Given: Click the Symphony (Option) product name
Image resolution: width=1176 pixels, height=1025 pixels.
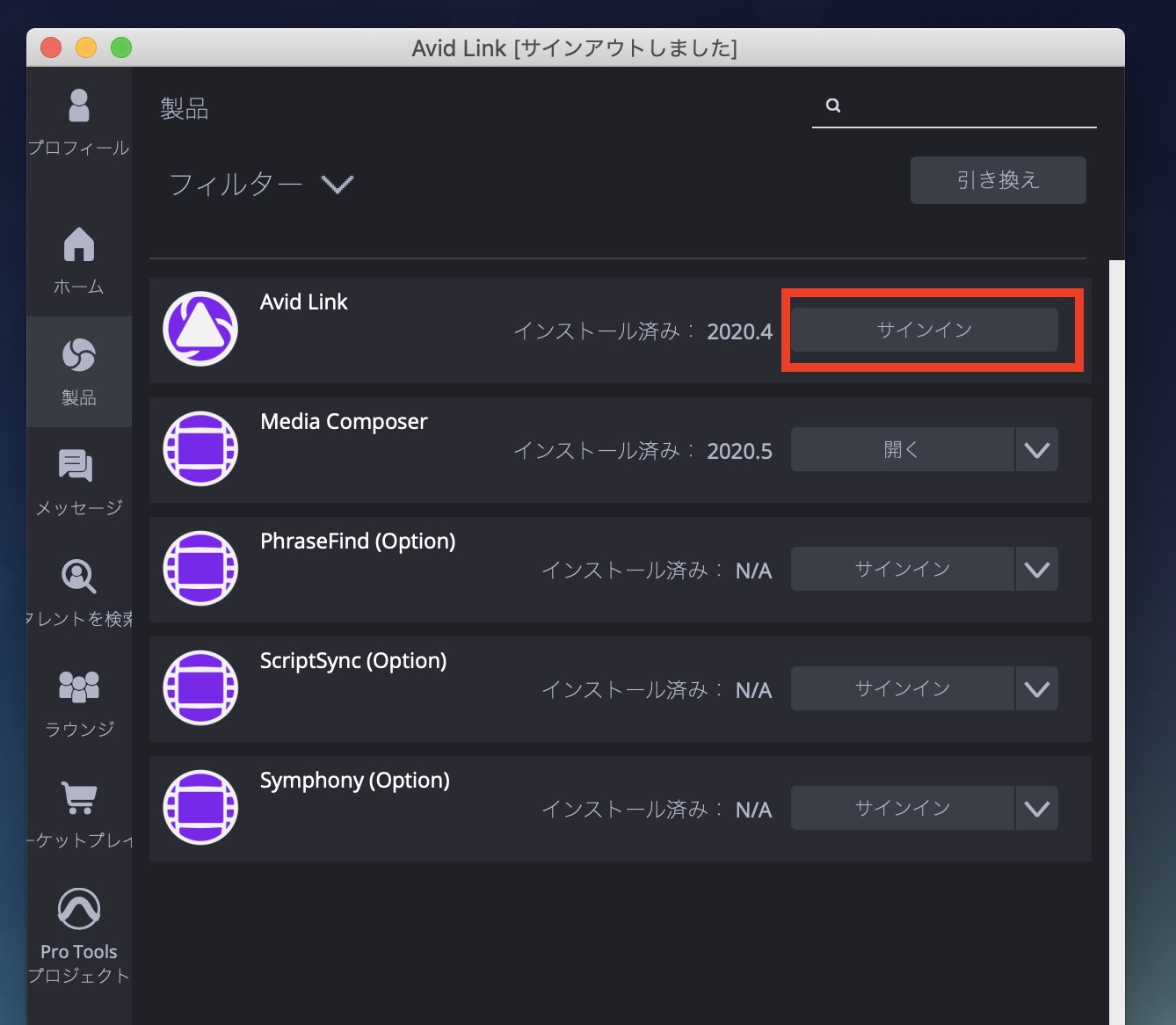Looking at the screenshot, I should (355, 781).
